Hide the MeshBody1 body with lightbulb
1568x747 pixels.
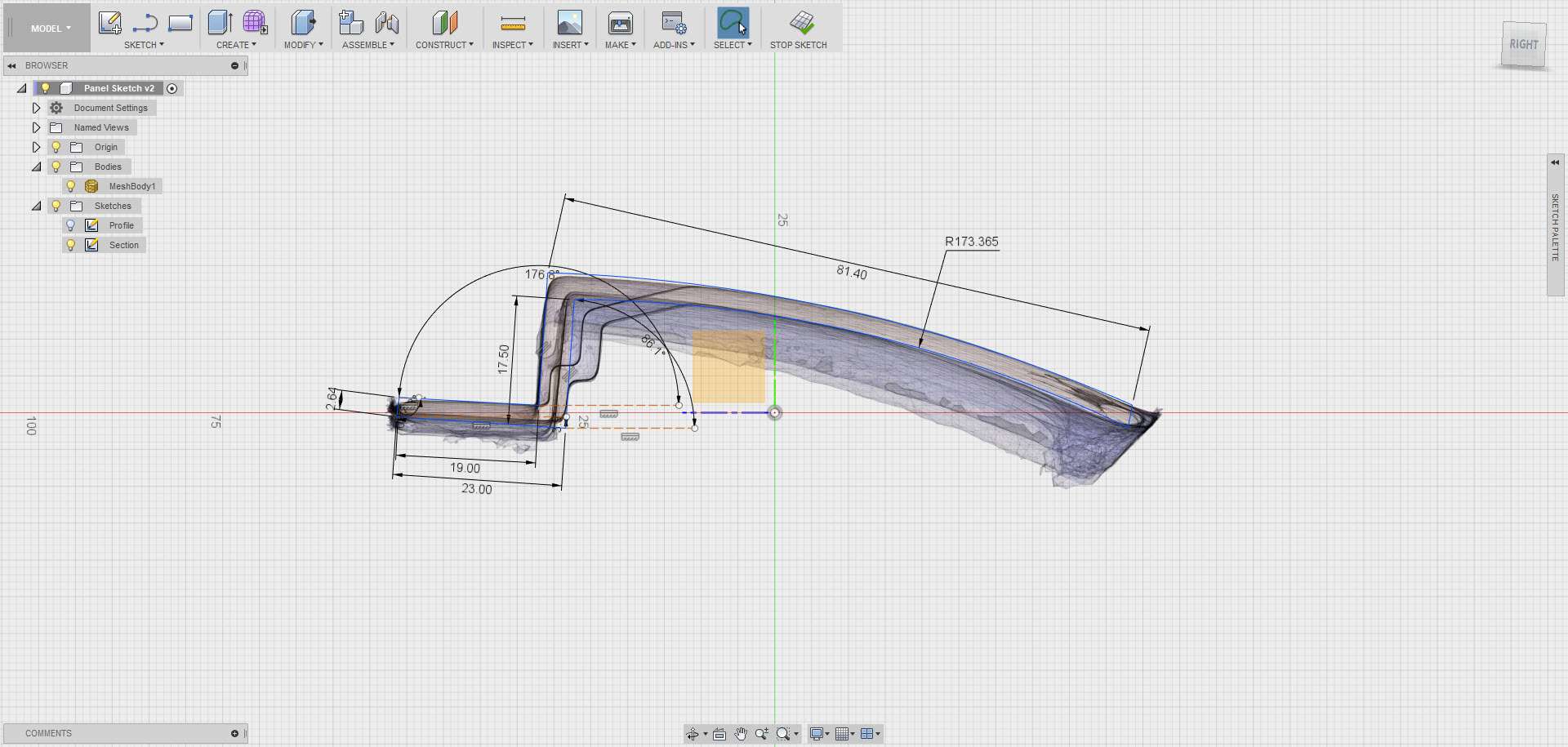71,186
